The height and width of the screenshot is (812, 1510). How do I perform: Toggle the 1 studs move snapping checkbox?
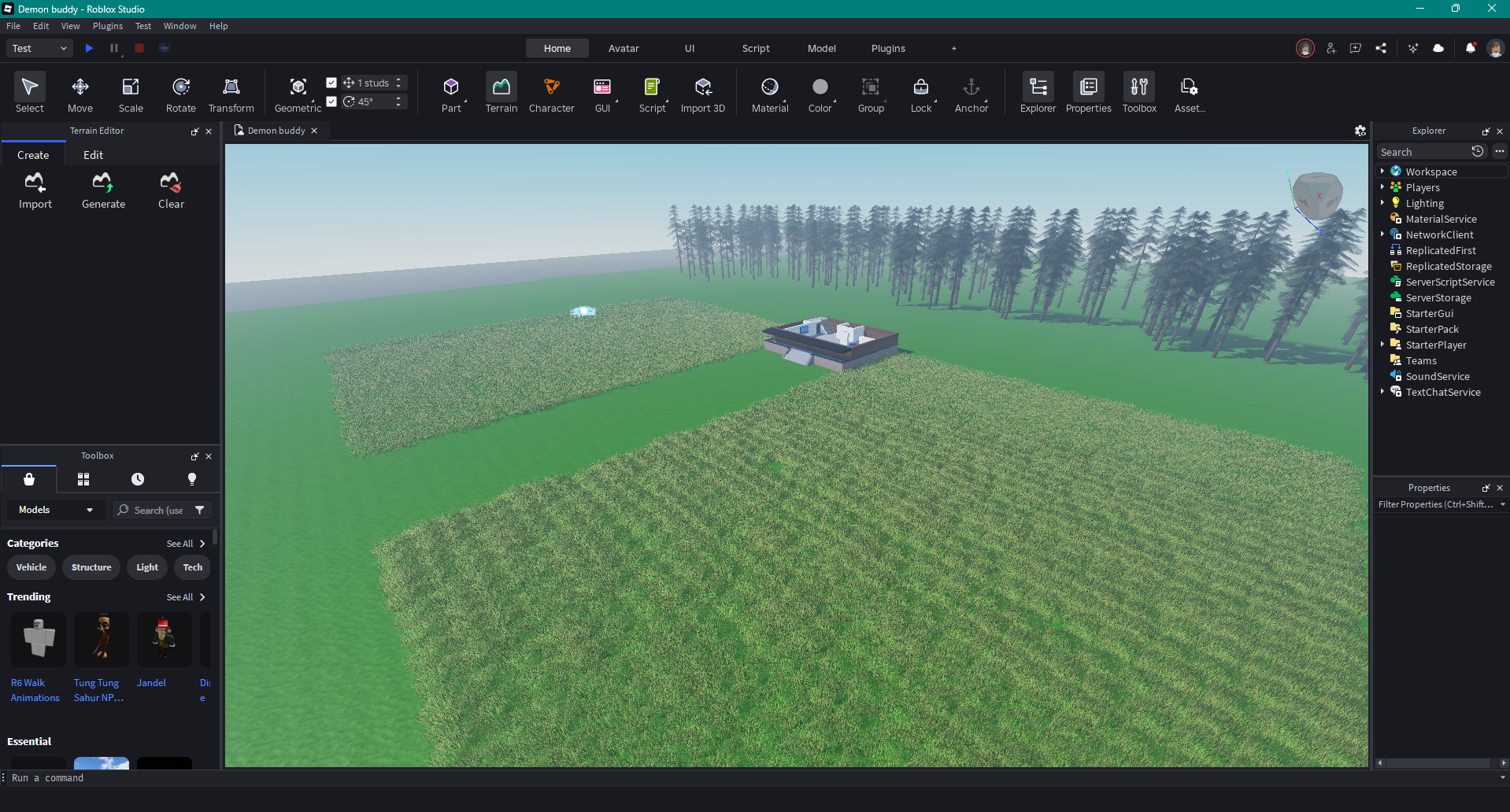click(331, 83)
